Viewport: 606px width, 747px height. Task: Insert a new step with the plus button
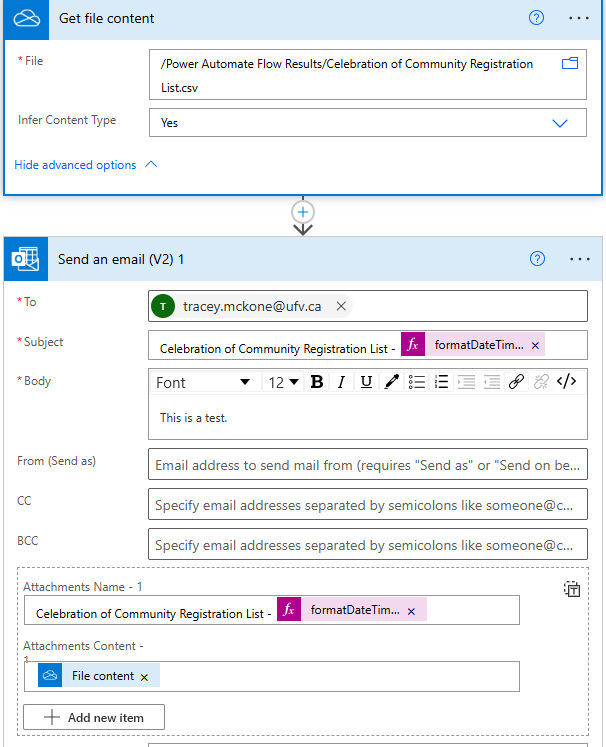pos(303,212)
